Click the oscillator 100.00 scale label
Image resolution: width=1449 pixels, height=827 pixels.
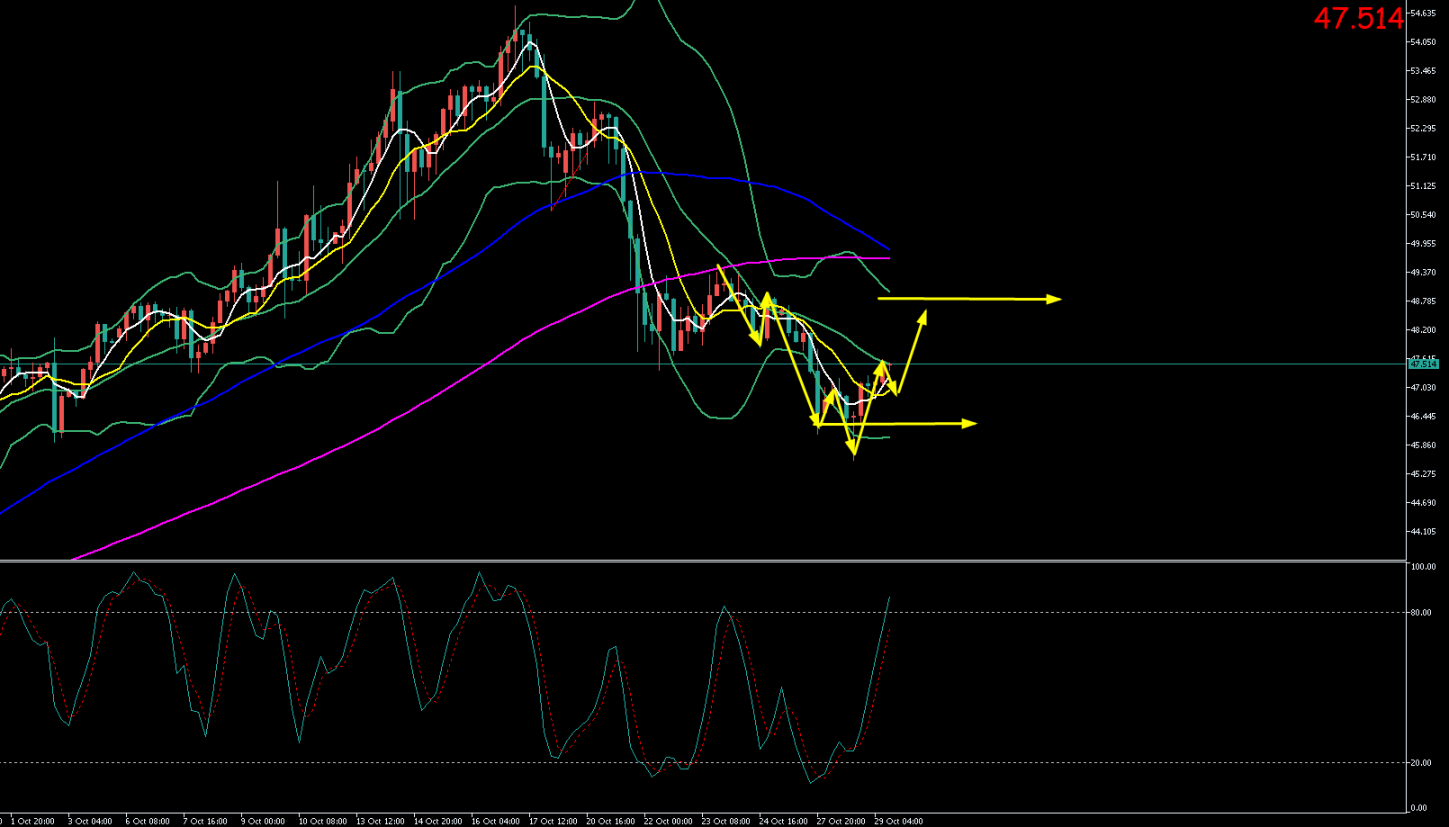point(1420,568)
